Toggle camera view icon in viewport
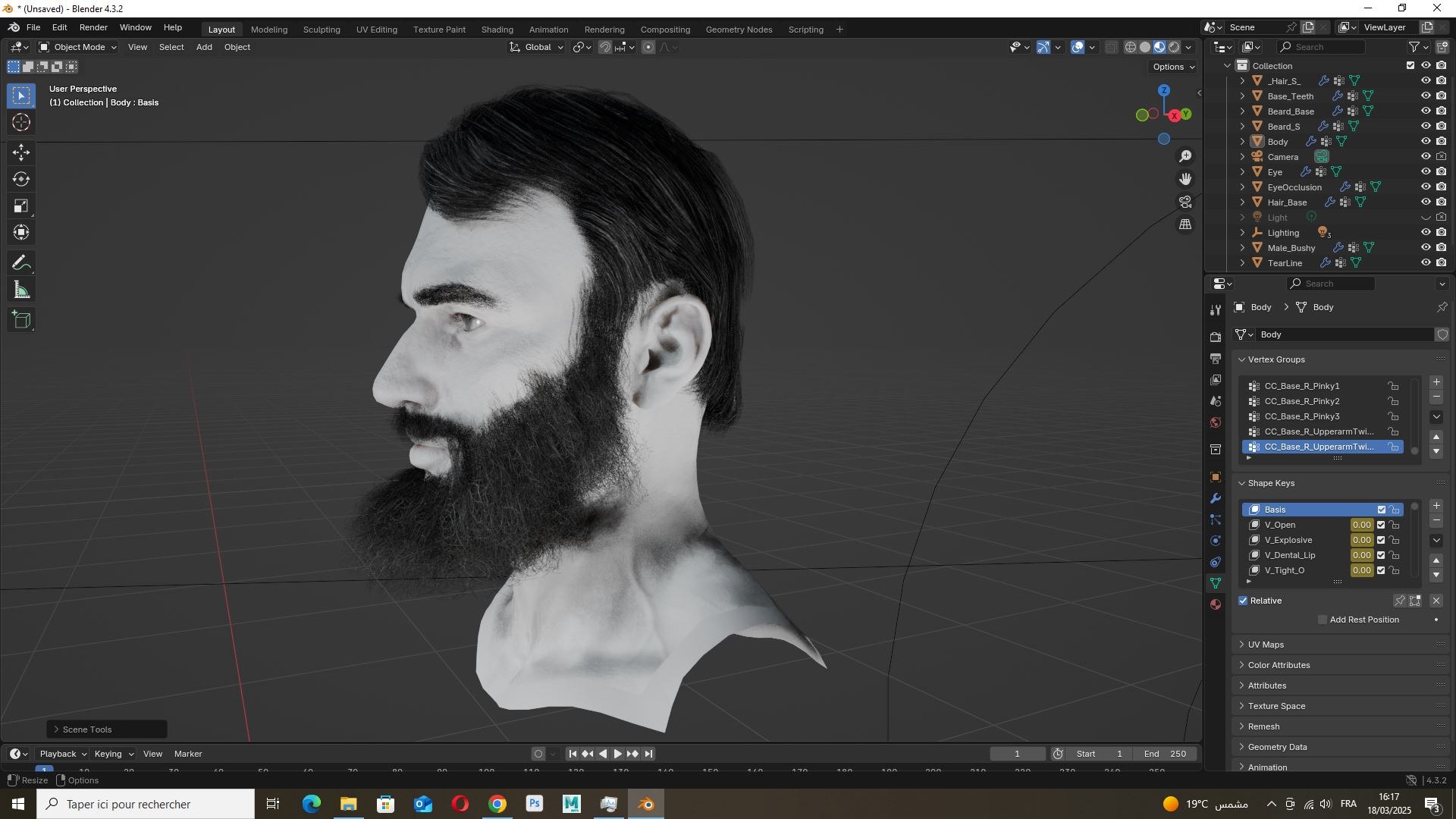Image resolution: width=1456 pixels, height=819 pixels. [x=1185, y=202]
